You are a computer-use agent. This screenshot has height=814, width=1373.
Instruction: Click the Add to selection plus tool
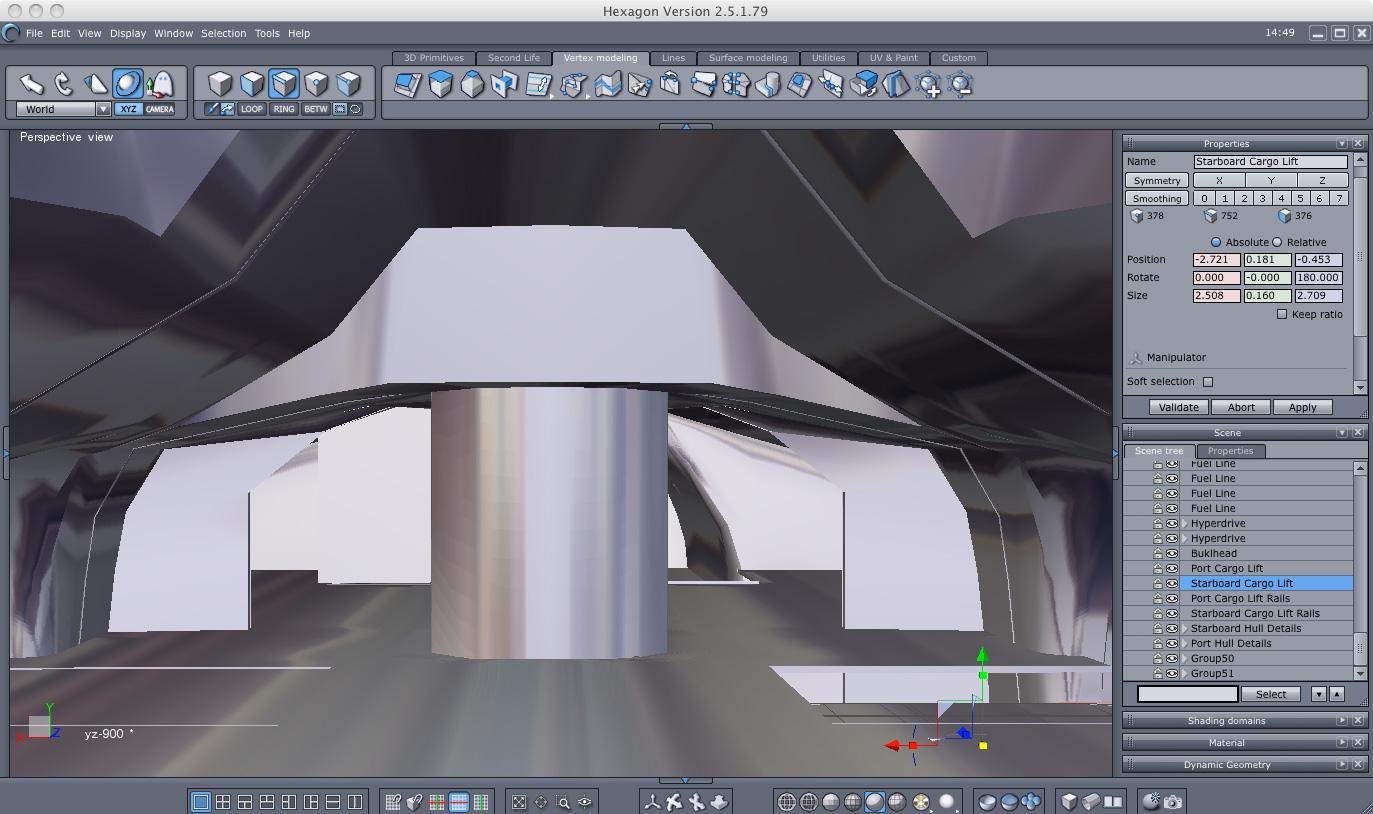pyautogui.click(x=928, y=86)
